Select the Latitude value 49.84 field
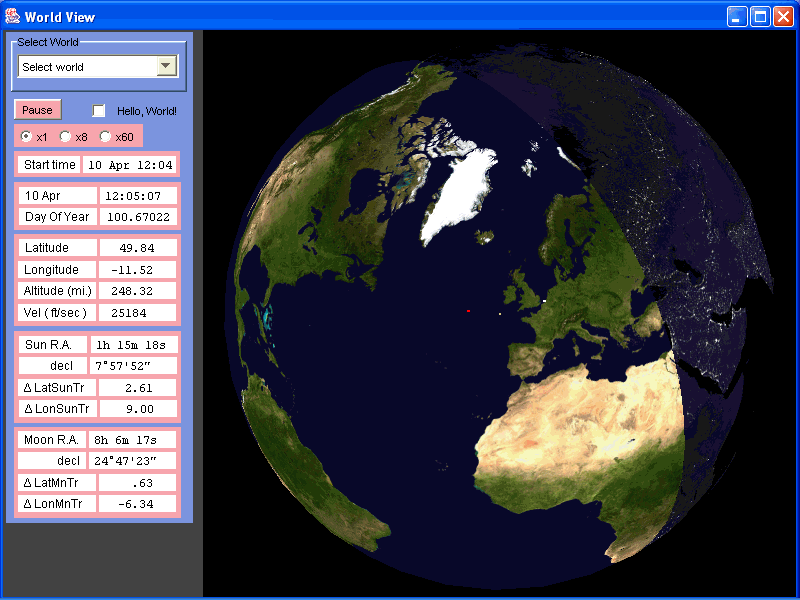The width and height of the screenshot is (800, 600). (137, 247)
